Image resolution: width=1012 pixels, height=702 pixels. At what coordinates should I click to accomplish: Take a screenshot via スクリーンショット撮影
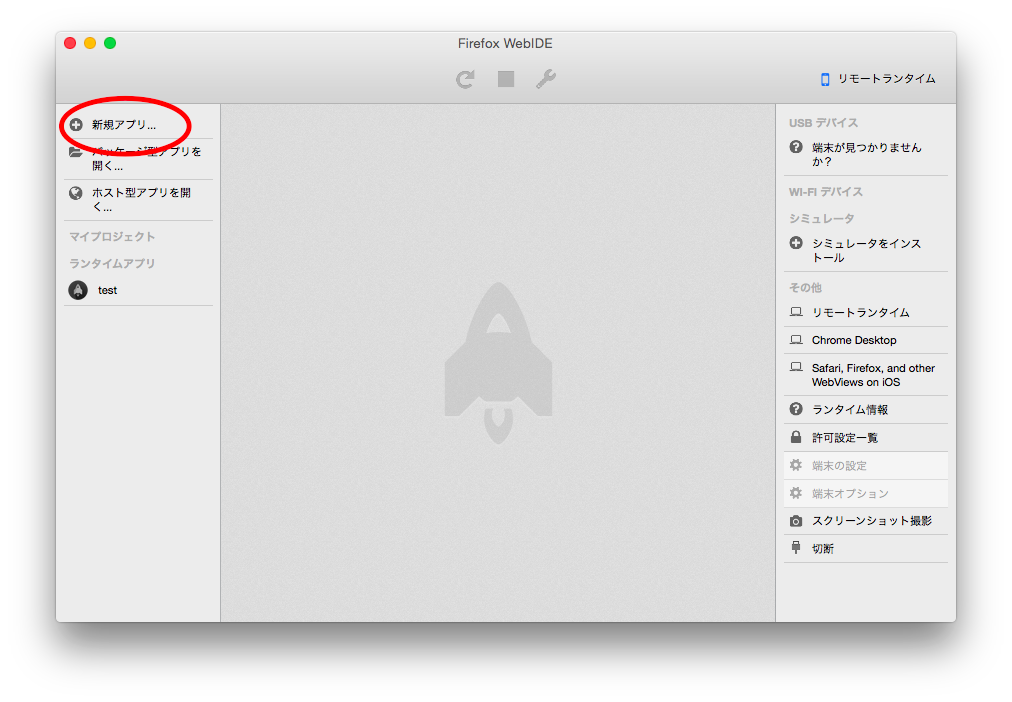[x=865, y=521]
